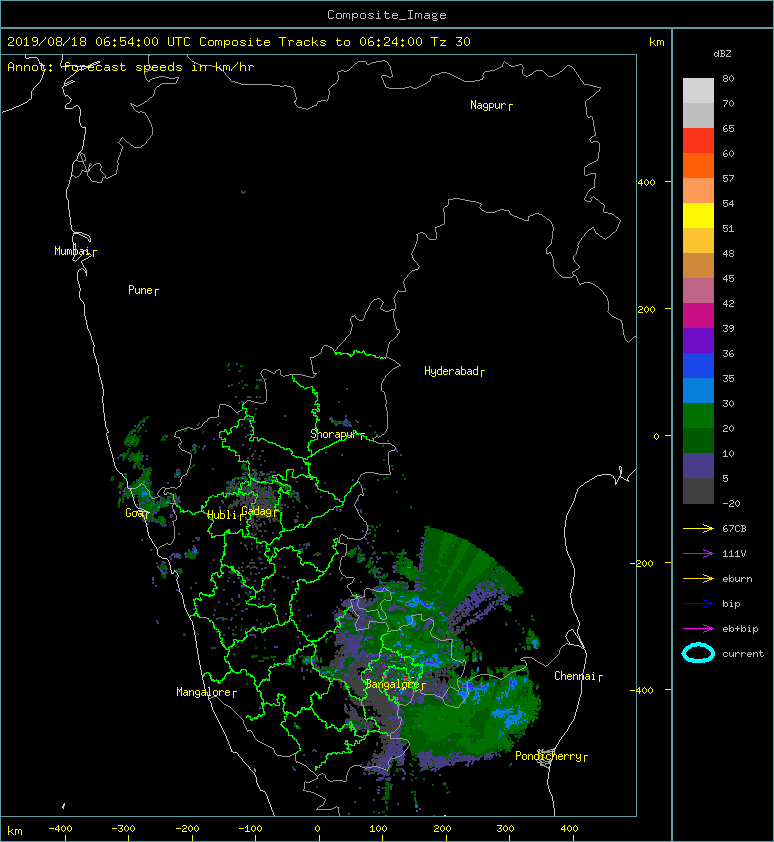Select the green 20 dBZ color swatch
This screenshot has height=842, width=774.
(698, 416)
